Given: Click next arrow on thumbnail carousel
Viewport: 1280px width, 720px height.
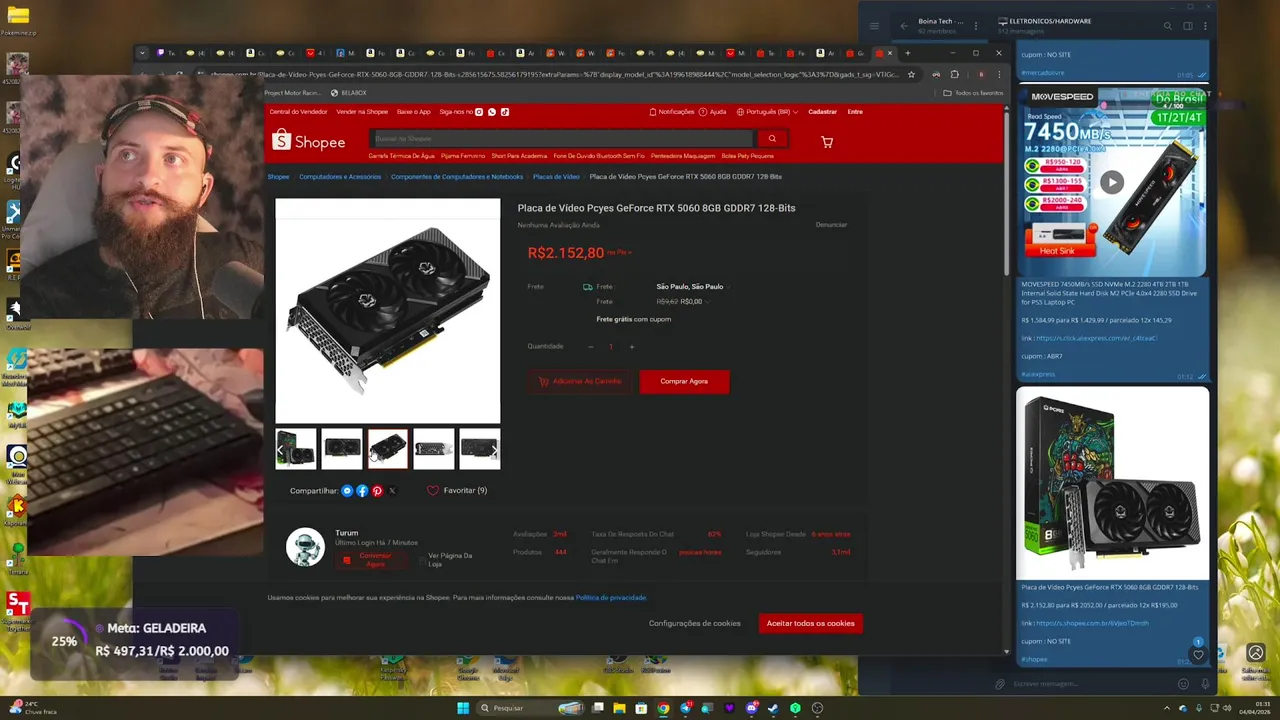Looking at the screenshot, I should (x=494, y=450).
